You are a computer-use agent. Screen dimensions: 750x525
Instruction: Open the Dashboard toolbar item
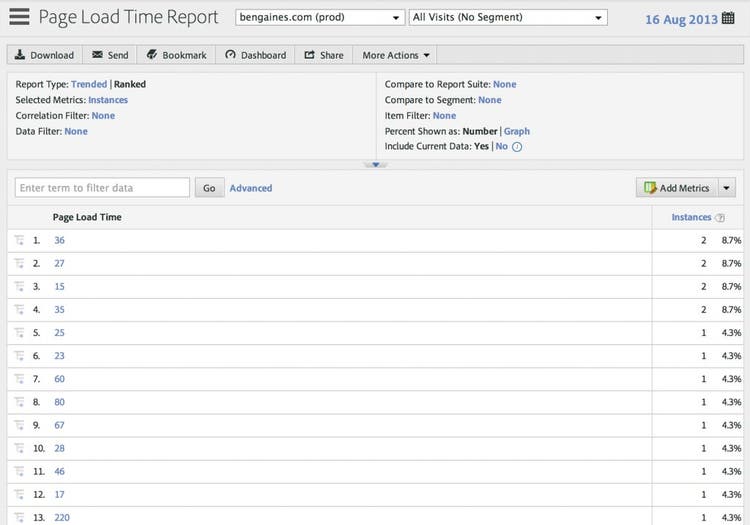tap(255, 55)
